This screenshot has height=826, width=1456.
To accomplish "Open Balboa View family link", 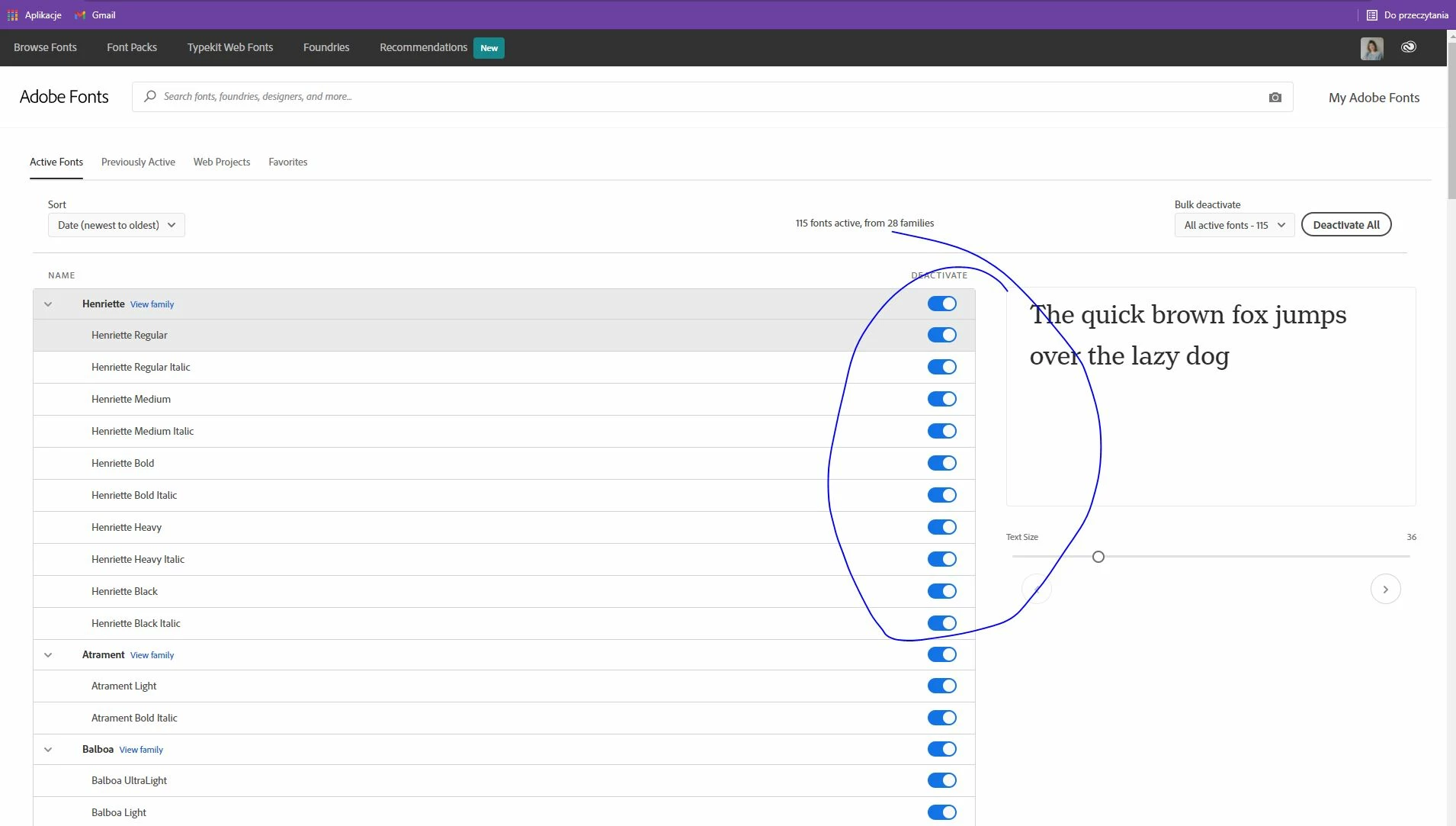I will coord(141,750).
